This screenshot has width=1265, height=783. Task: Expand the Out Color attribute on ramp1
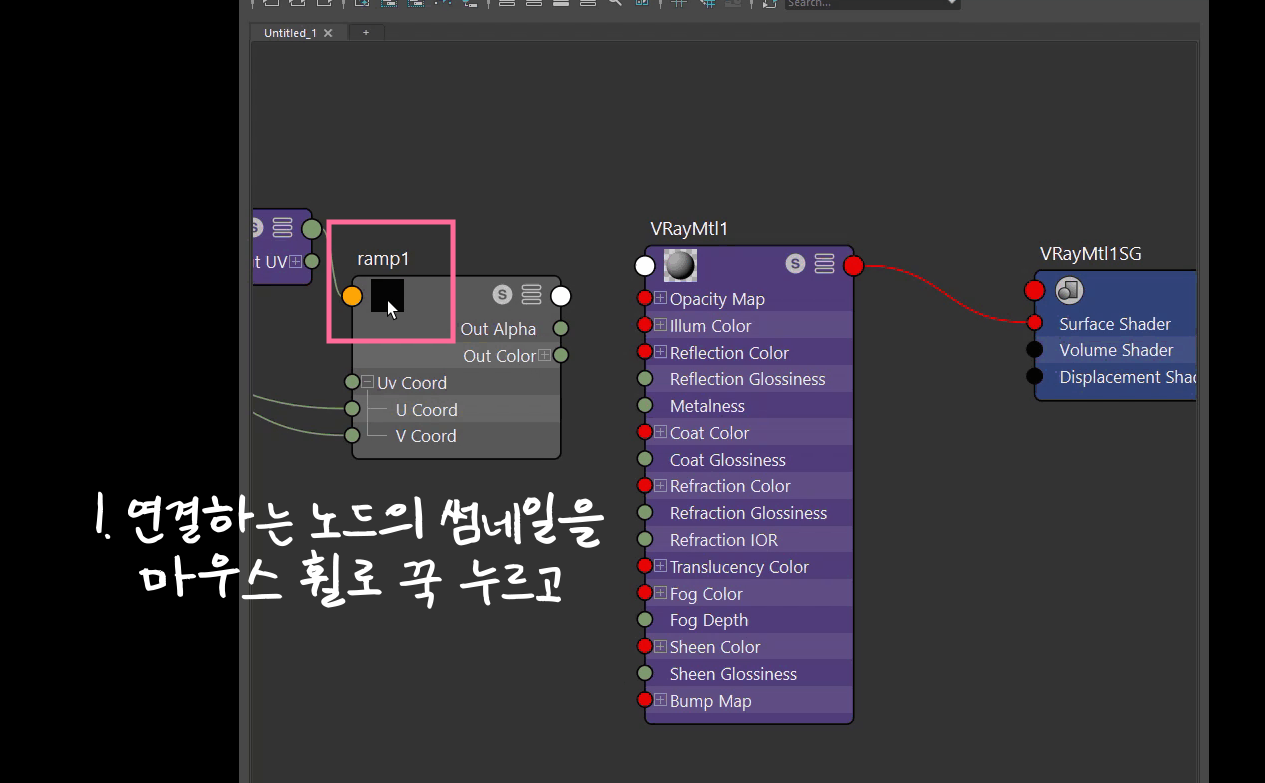[x=545, y=355]
